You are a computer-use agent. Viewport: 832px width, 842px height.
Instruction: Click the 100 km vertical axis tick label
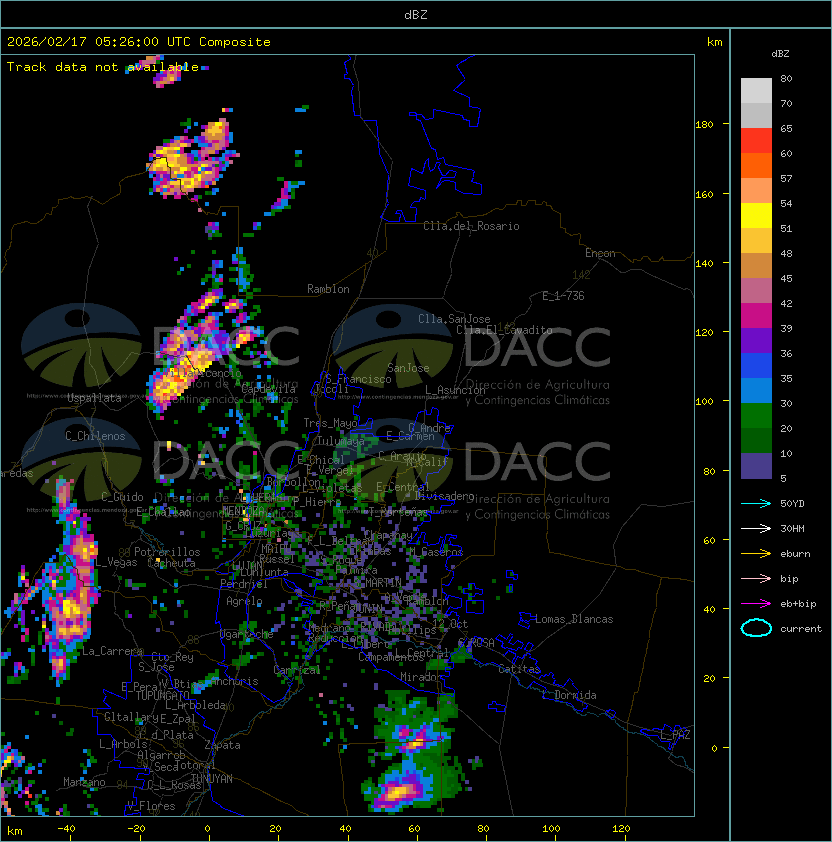(x=704, y=402)
